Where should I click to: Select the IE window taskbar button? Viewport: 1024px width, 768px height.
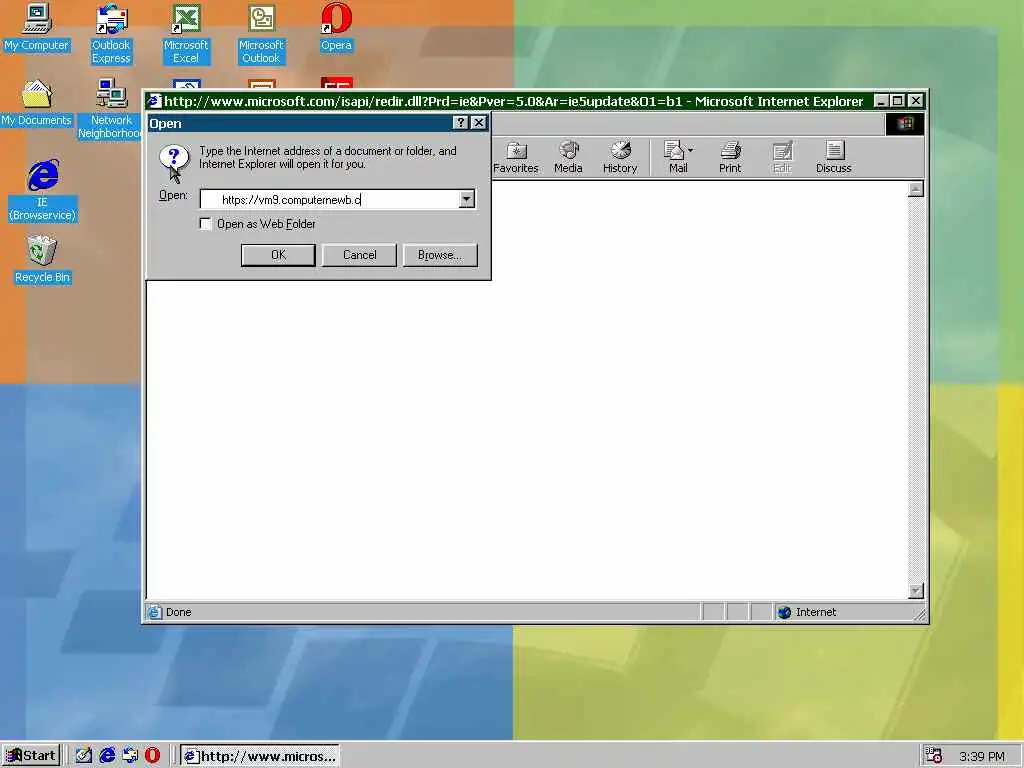pyautogui.click(x=260, y=756)
